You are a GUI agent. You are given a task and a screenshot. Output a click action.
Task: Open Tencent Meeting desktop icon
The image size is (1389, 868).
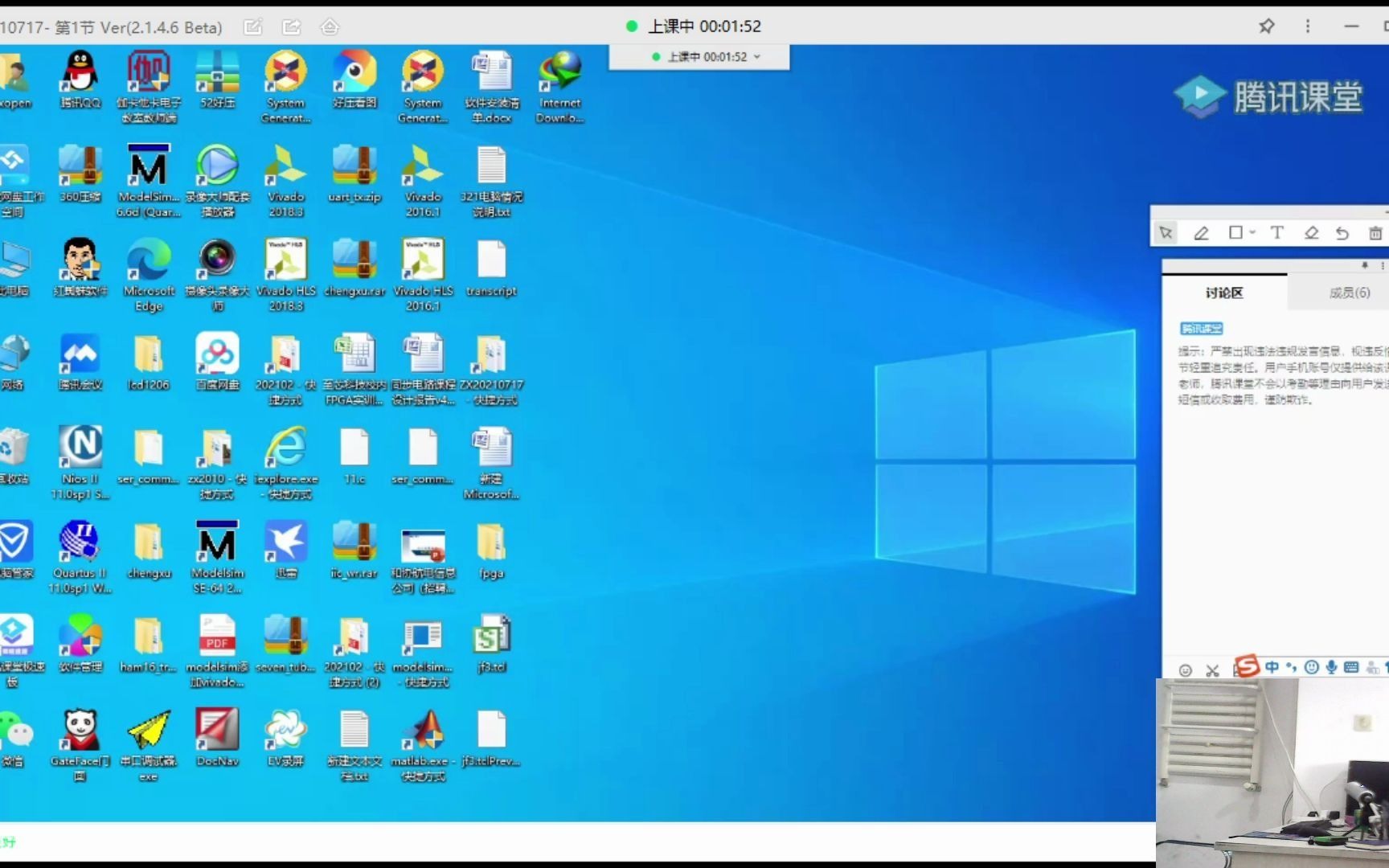click(x=80, y=362)
